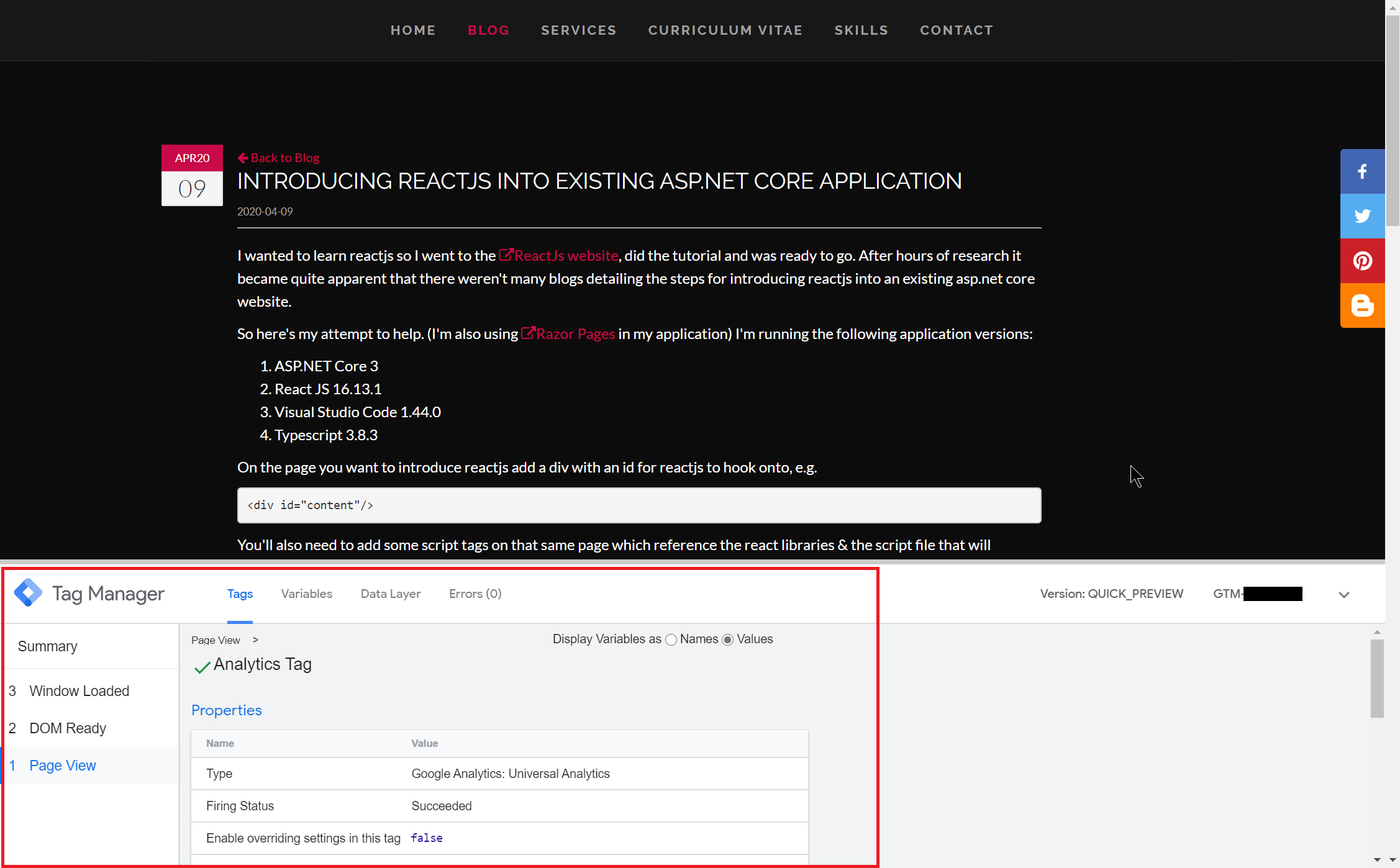Viewport: 1400px width, 868px height.
Task: Open the CURRICULUM VITAE navigation item
Action: 725,30
